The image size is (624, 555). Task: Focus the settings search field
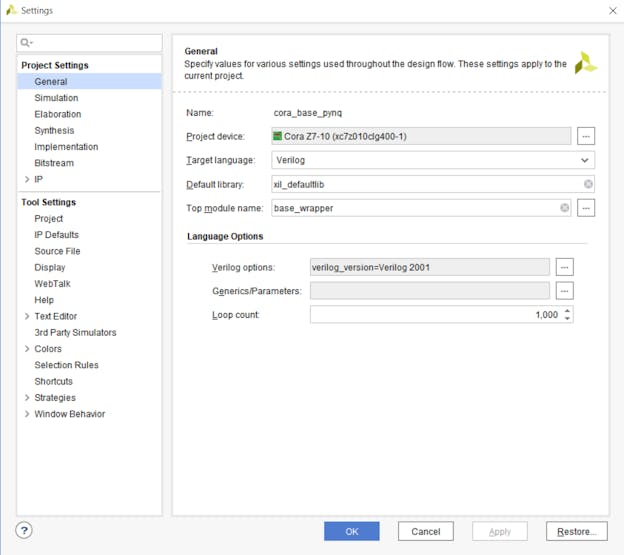[90, 43]
